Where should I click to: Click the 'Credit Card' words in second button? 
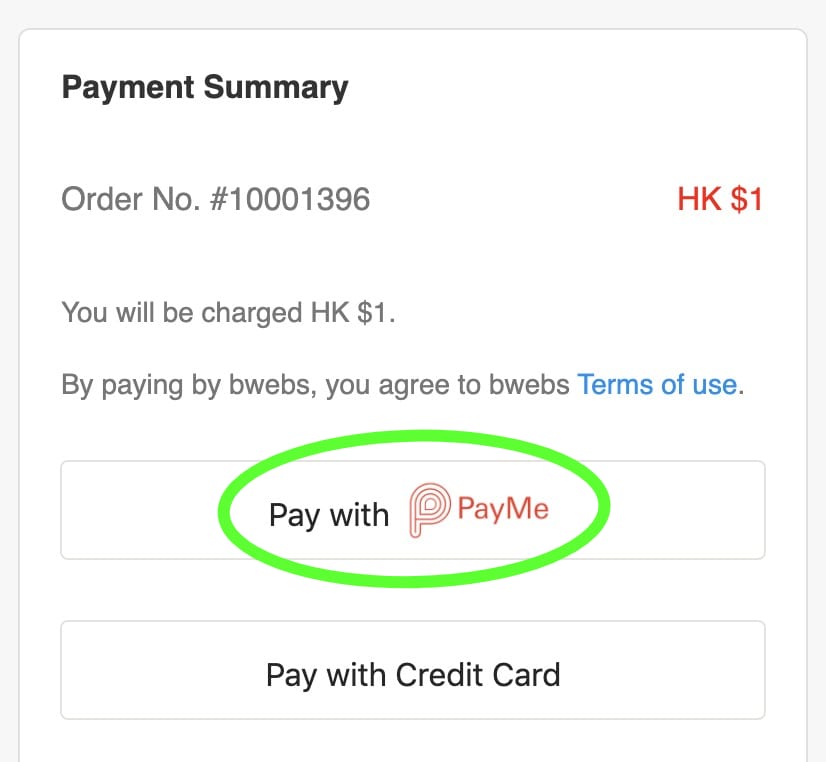[477, 674]
